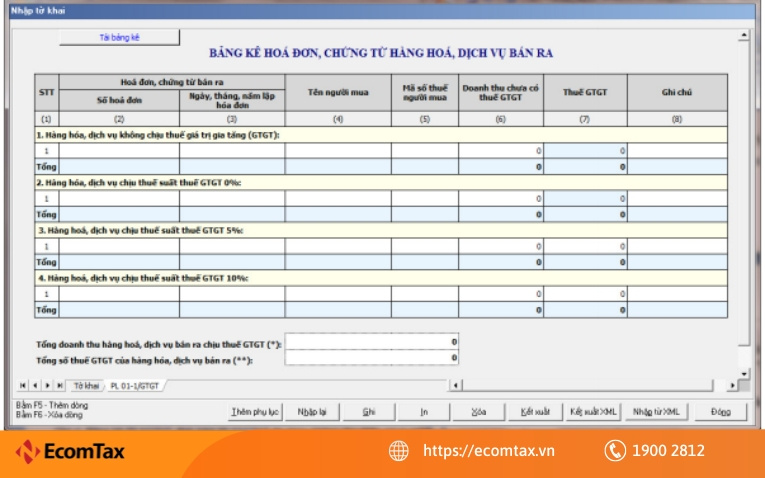Click Số hoá đơn cell in section 1
The width and height of the screenshot is (765, 478).
(x=119, y=151)
